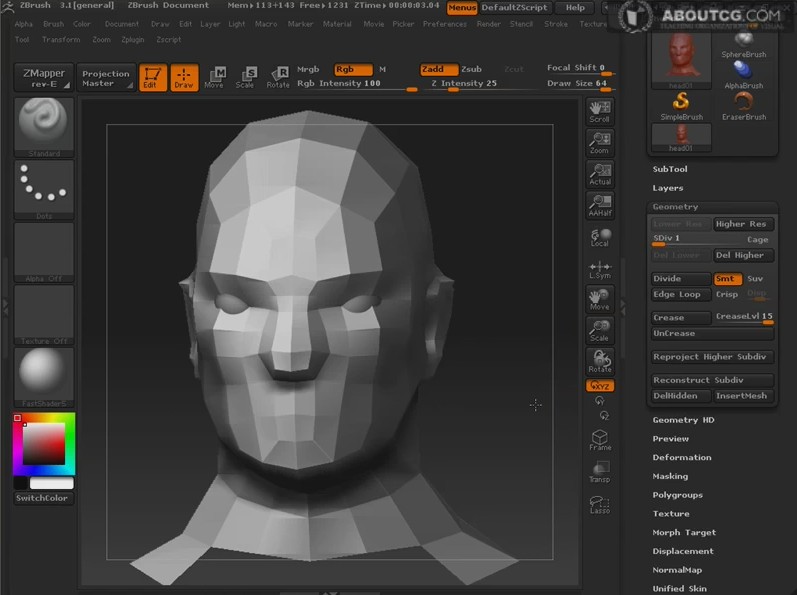Select the SimpleBrush tool
This screenshot has width=797, height=595.
681,107
